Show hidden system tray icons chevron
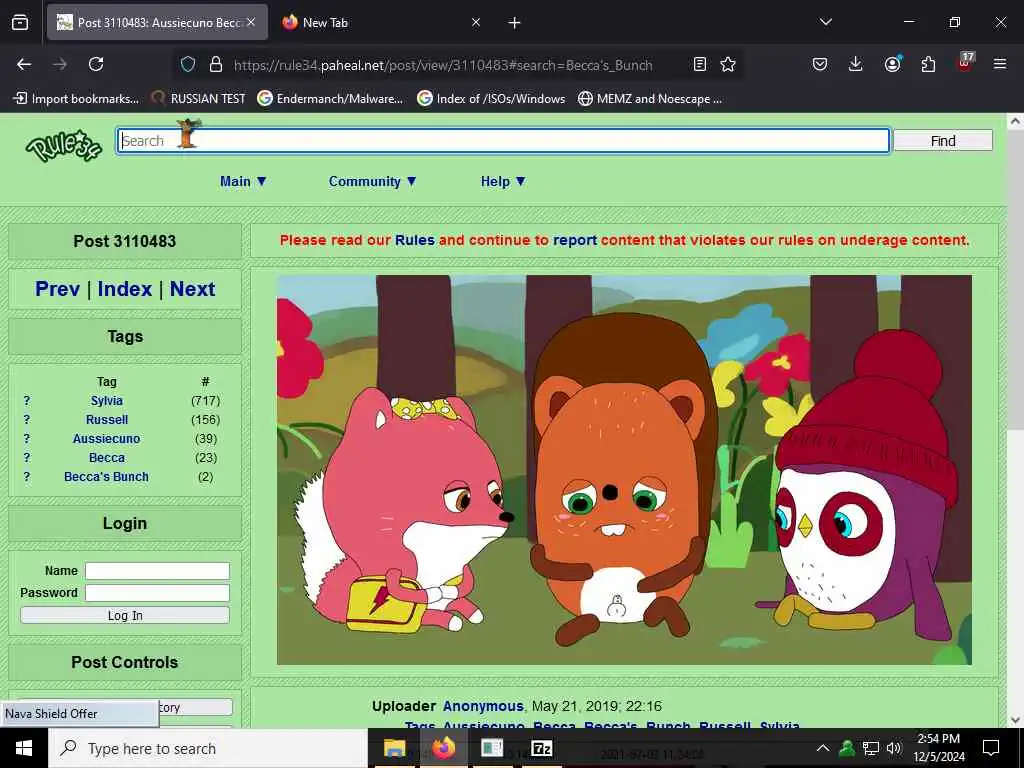Image resolution: width=1024 pixels, height=768 pixels. point(823,748)
